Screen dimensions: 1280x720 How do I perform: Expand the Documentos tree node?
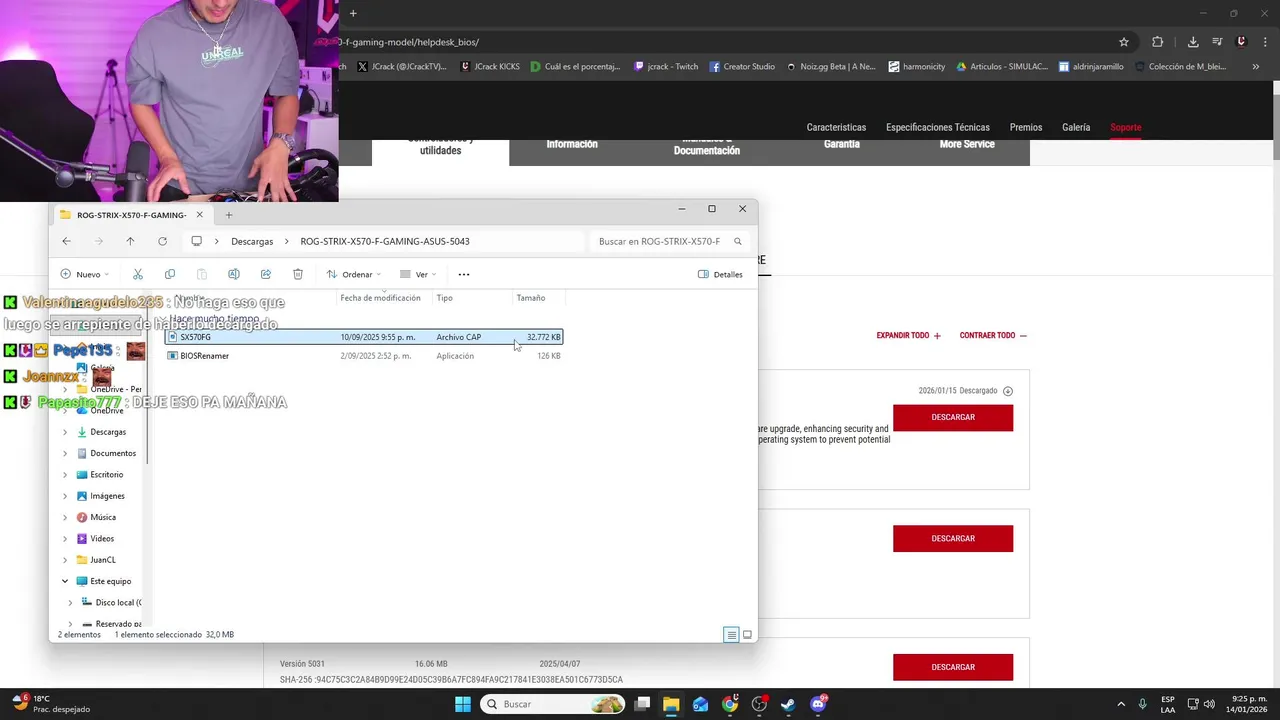[65, 453]
